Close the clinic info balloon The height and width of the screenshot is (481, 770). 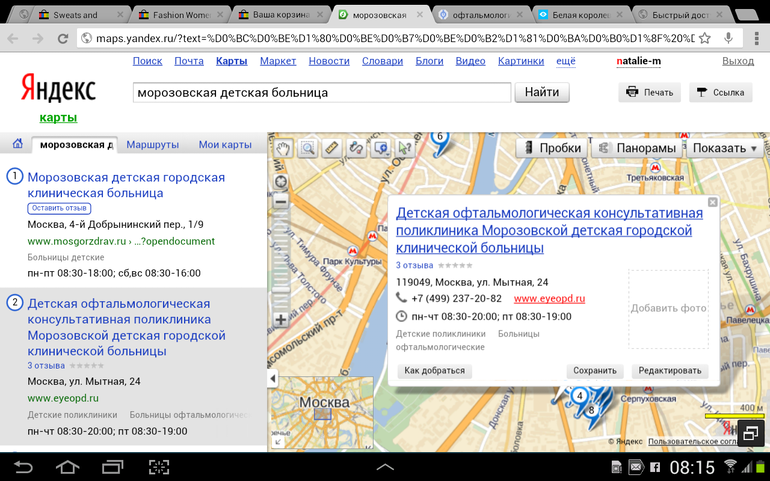(x=712, y=202)
